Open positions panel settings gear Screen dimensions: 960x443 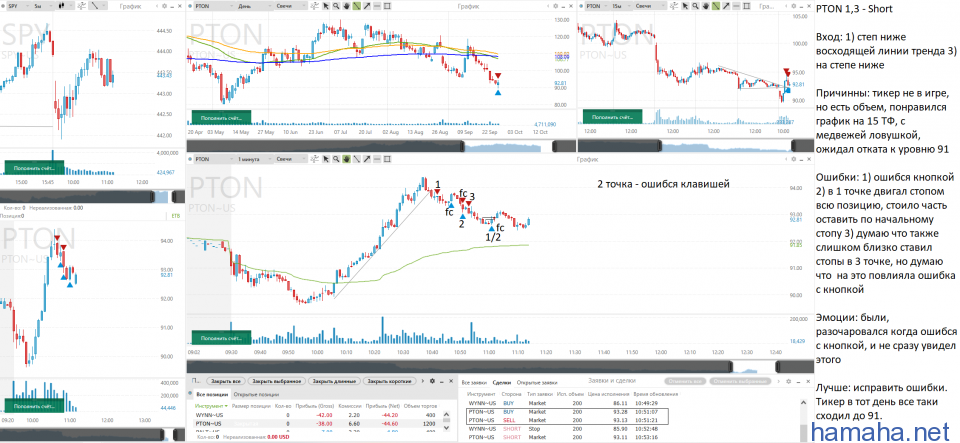[432, 381]
